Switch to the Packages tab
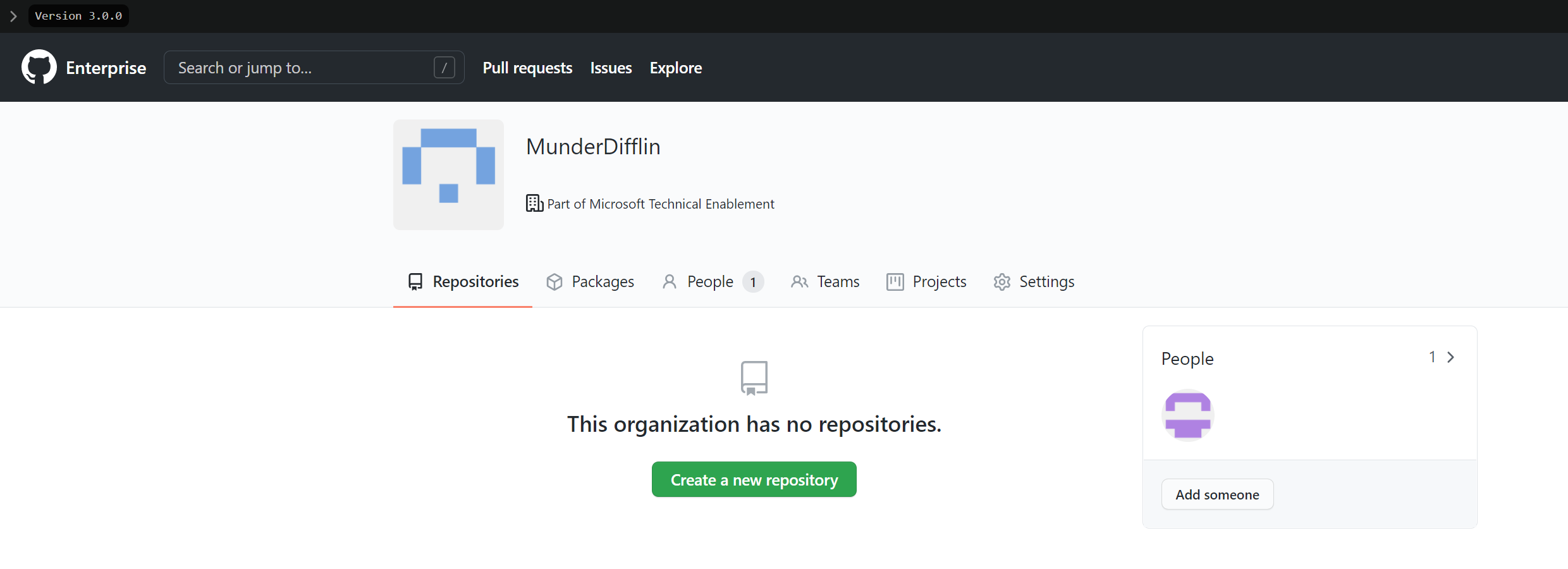1568x569 pixels. tap(590, 281)
